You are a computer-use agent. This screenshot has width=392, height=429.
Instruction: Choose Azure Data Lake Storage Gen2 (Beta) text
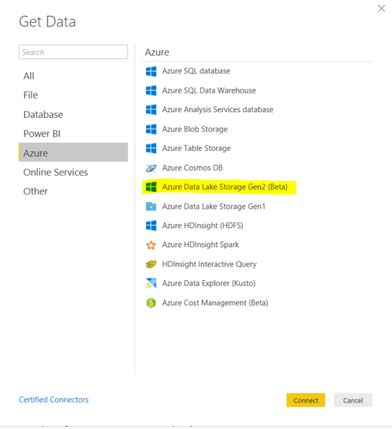tap(225, 187)
